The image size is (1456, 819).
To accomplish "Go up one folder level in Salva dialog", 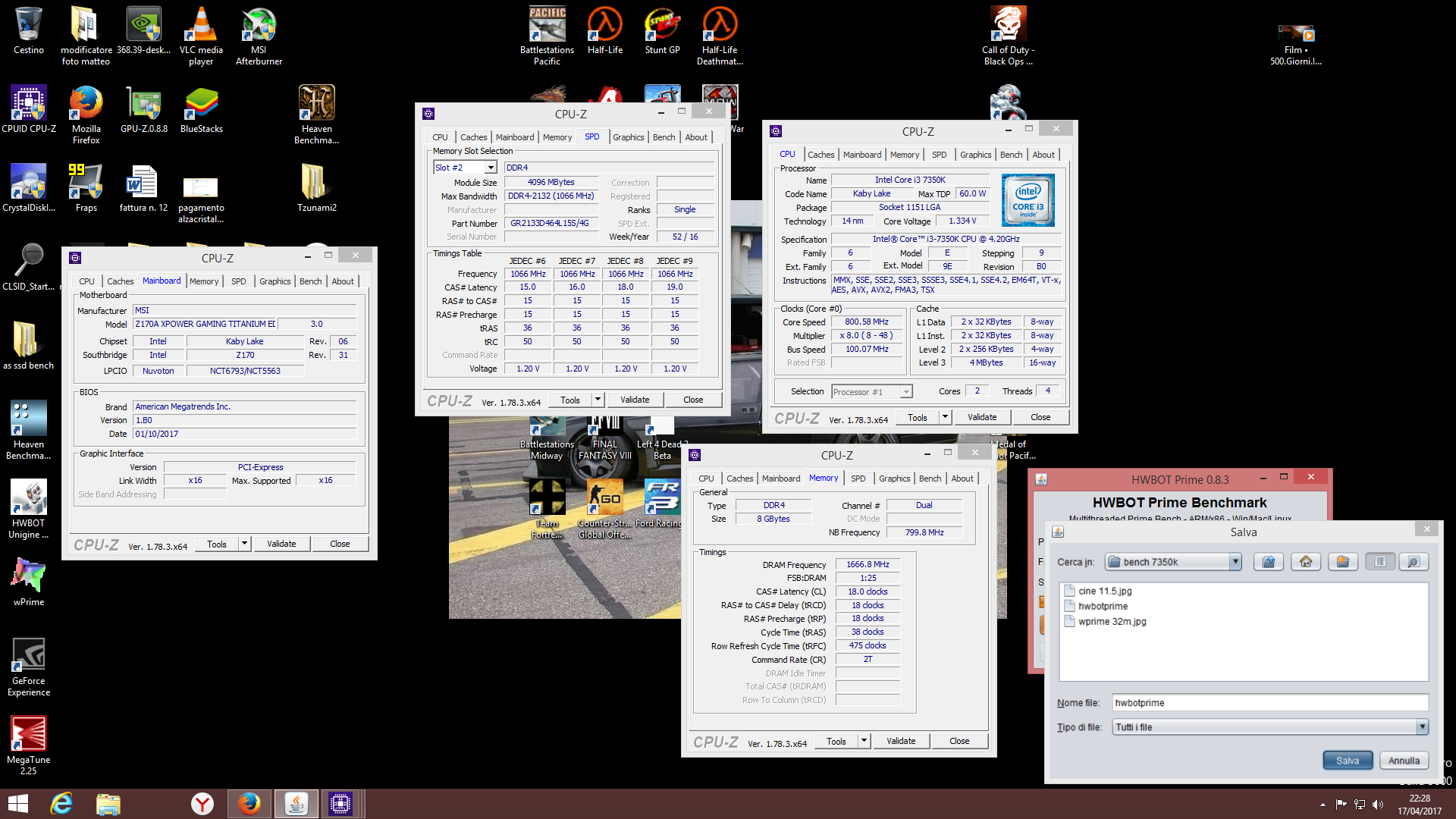I will 1269,562.
